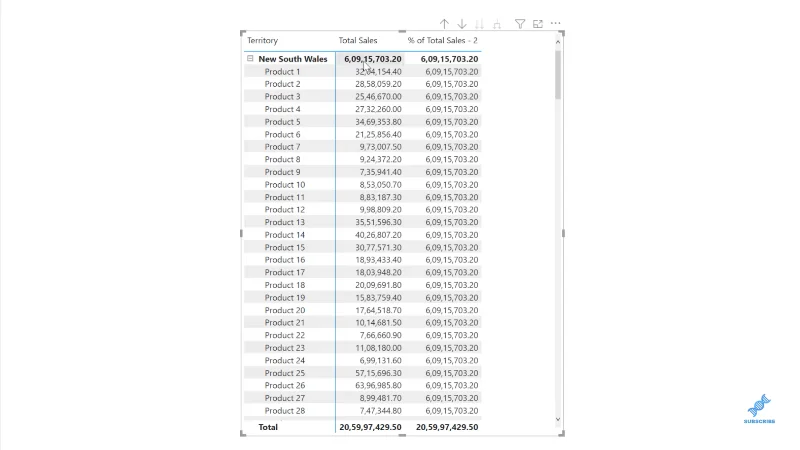Viewport: 800px width, 450px height.
Task: Click Product 5 sales value 34,69,353.80
Action: click(x=378, y=121)
